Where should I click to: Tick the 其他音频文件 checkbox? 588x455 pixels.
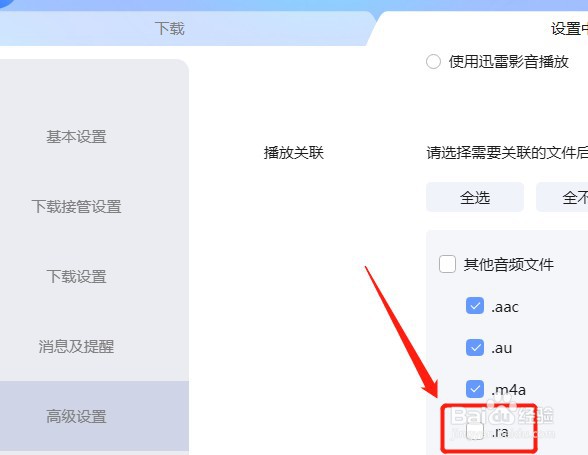(x=447, y=264)
